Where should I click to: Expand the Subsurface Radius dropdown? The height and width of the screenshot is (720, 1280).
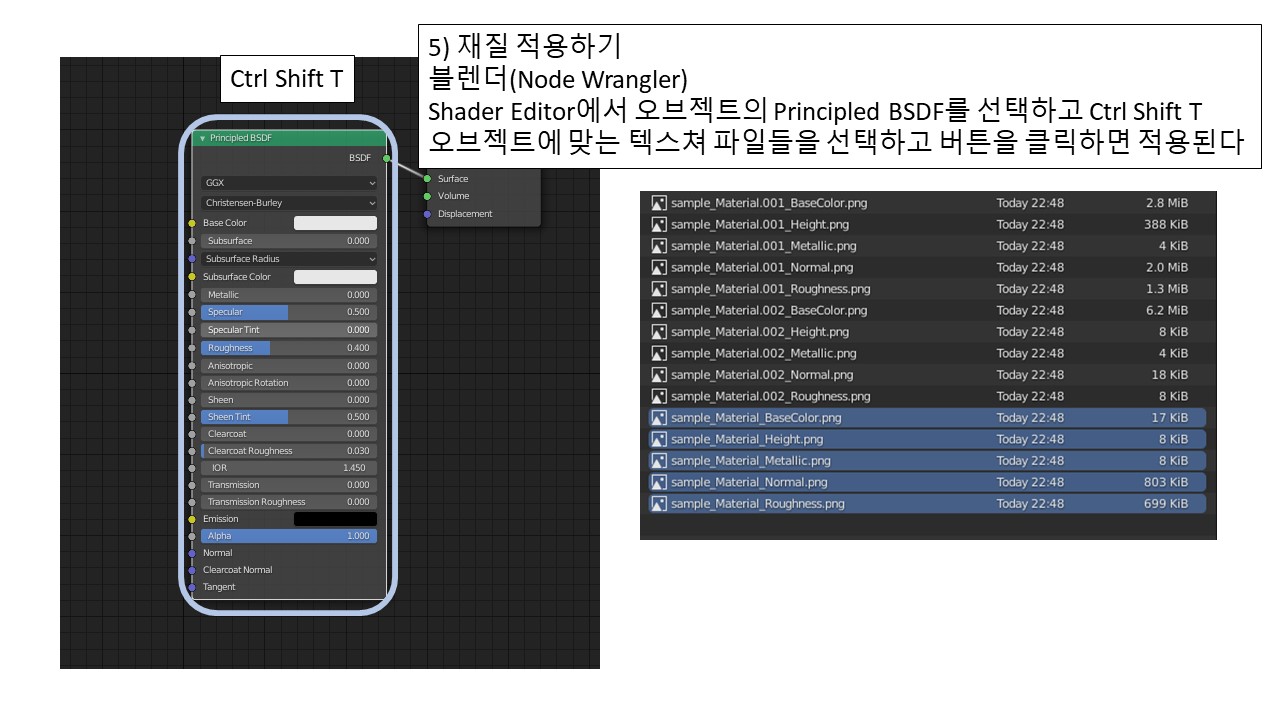[x=289, y=259]
